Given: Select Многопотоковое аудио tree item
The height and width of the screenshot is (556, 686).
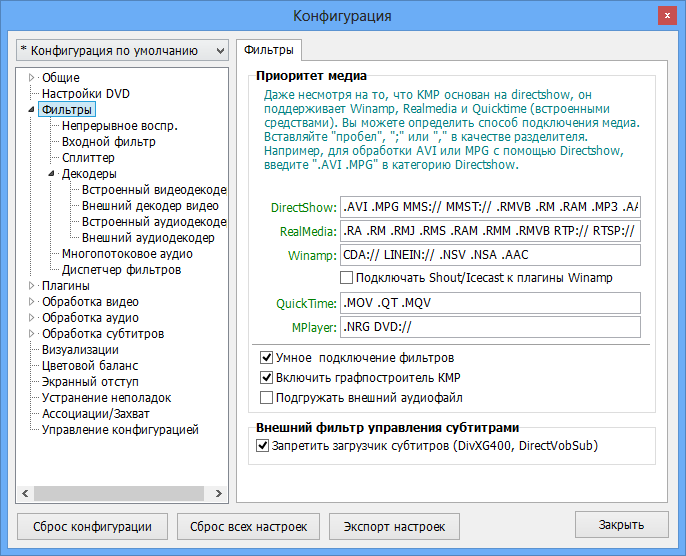Looking at the screenshot, I should point(127,254).
